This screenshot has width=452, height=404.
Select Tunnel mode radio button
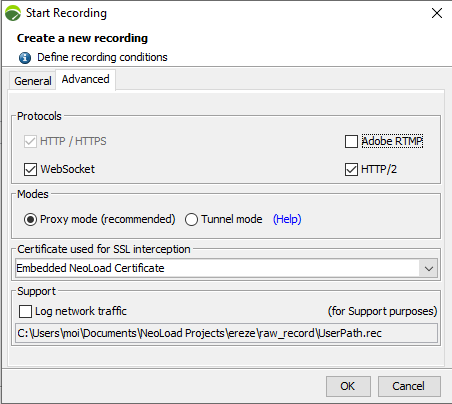pos(191,219)
